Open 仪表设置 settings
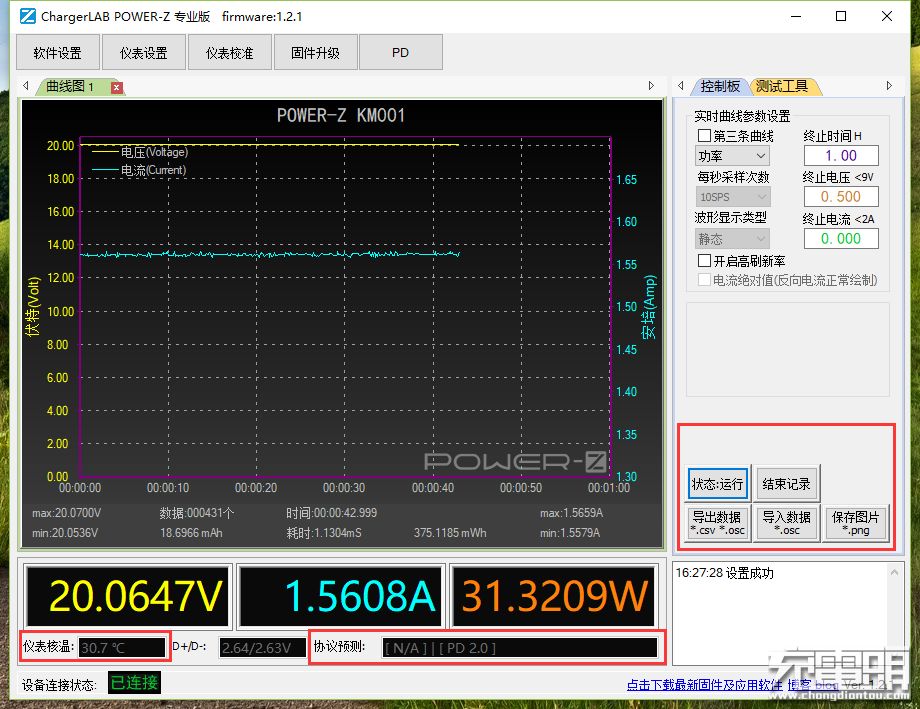The width and height of the screenshot is (920, 709). pos(144,53)
